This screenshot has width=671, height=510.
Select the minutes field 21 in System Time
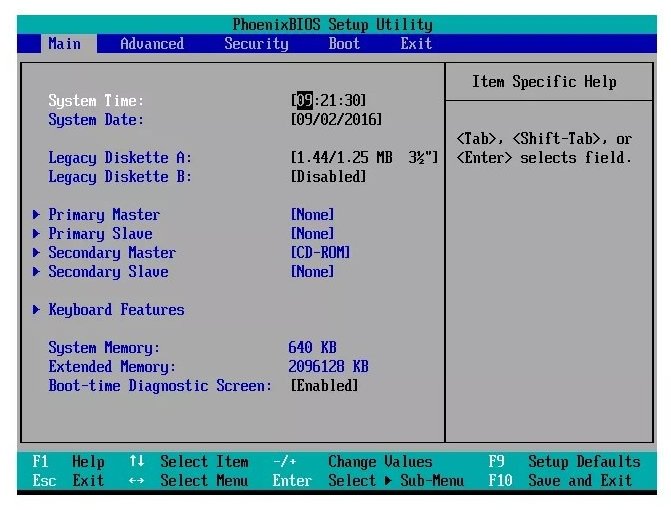[328, 100]
